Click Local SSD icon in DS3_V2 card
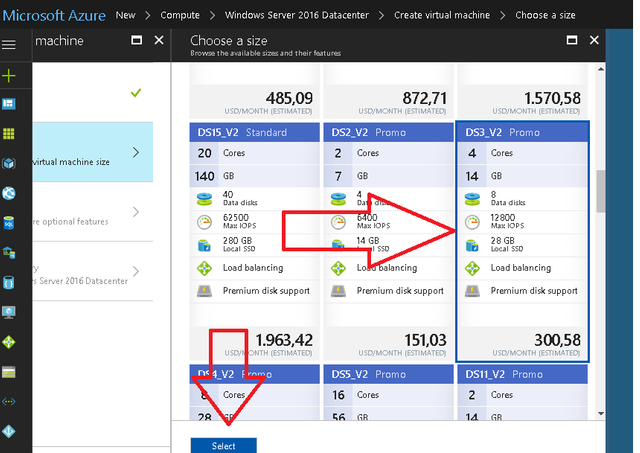Image resolution: width=640 pixels, height=453 pixels. [x=472, y=245]
